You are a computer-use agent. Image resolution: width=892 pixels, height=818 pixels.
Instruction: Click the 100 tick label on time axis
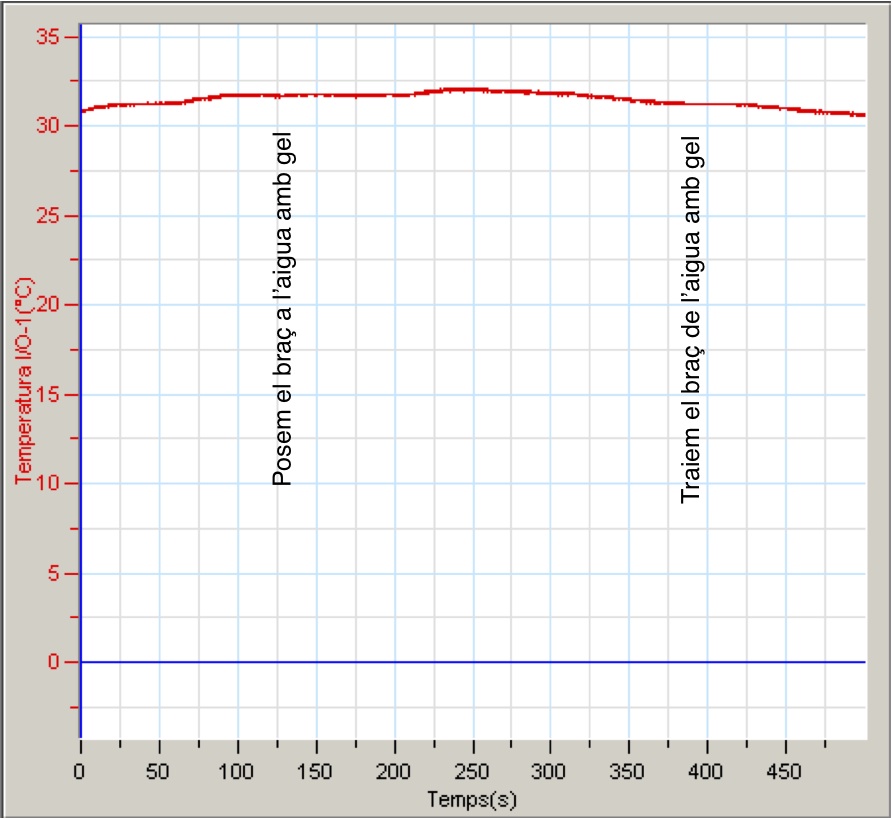tap(237, 772)
